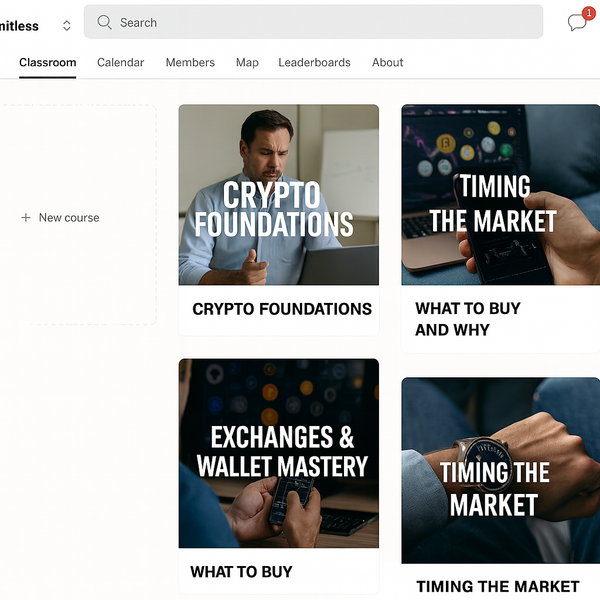
Task: Click the red notification badge on chat
Action: (589, 13)
